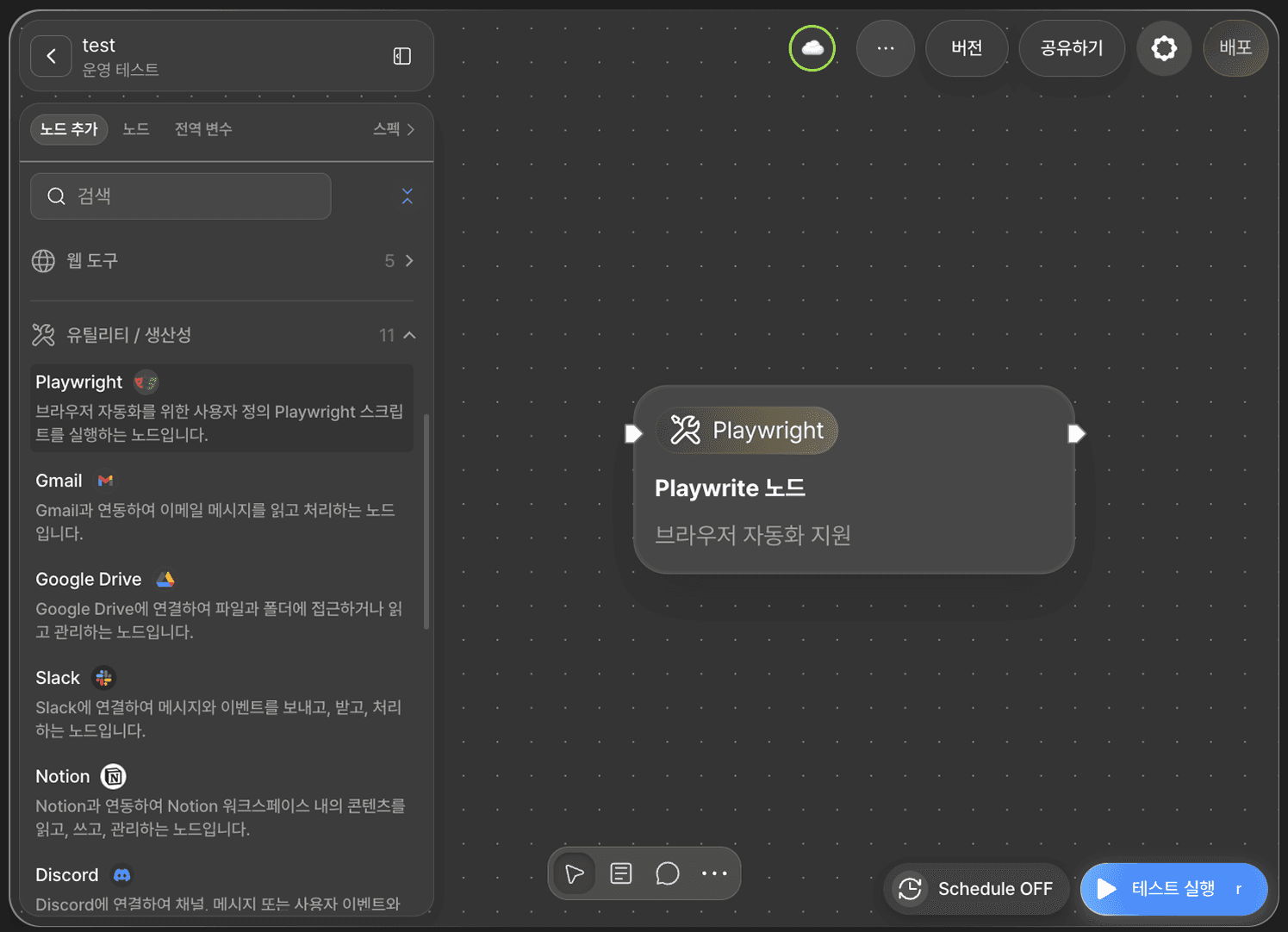The width and height of the screenshot is (1288, 932).
Task: Click the 브라우저 자동화 지원 node description
Action: (753, 535)
